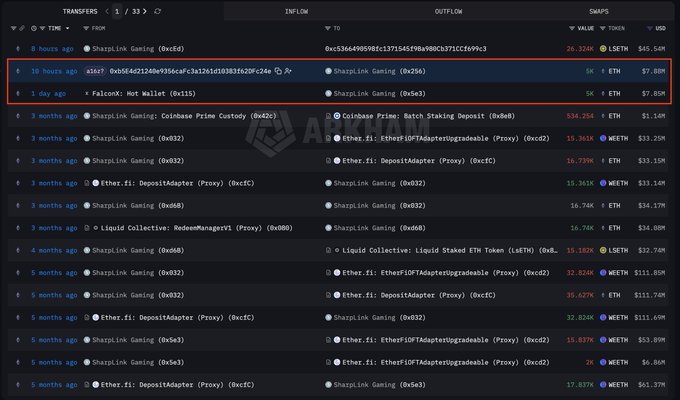
Task: Add contact icon next to 0xb5E4d21240e address
Action: coord(288,71)
